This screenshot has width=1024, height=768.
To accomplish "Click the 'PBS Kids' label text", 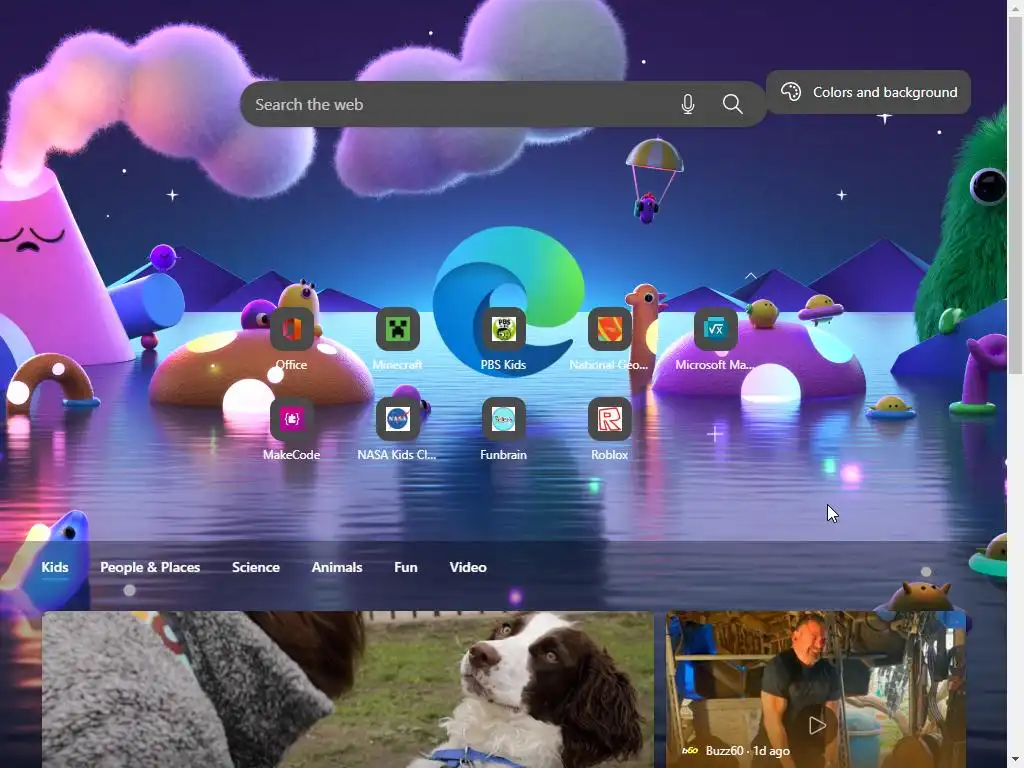I will point(504,365).
